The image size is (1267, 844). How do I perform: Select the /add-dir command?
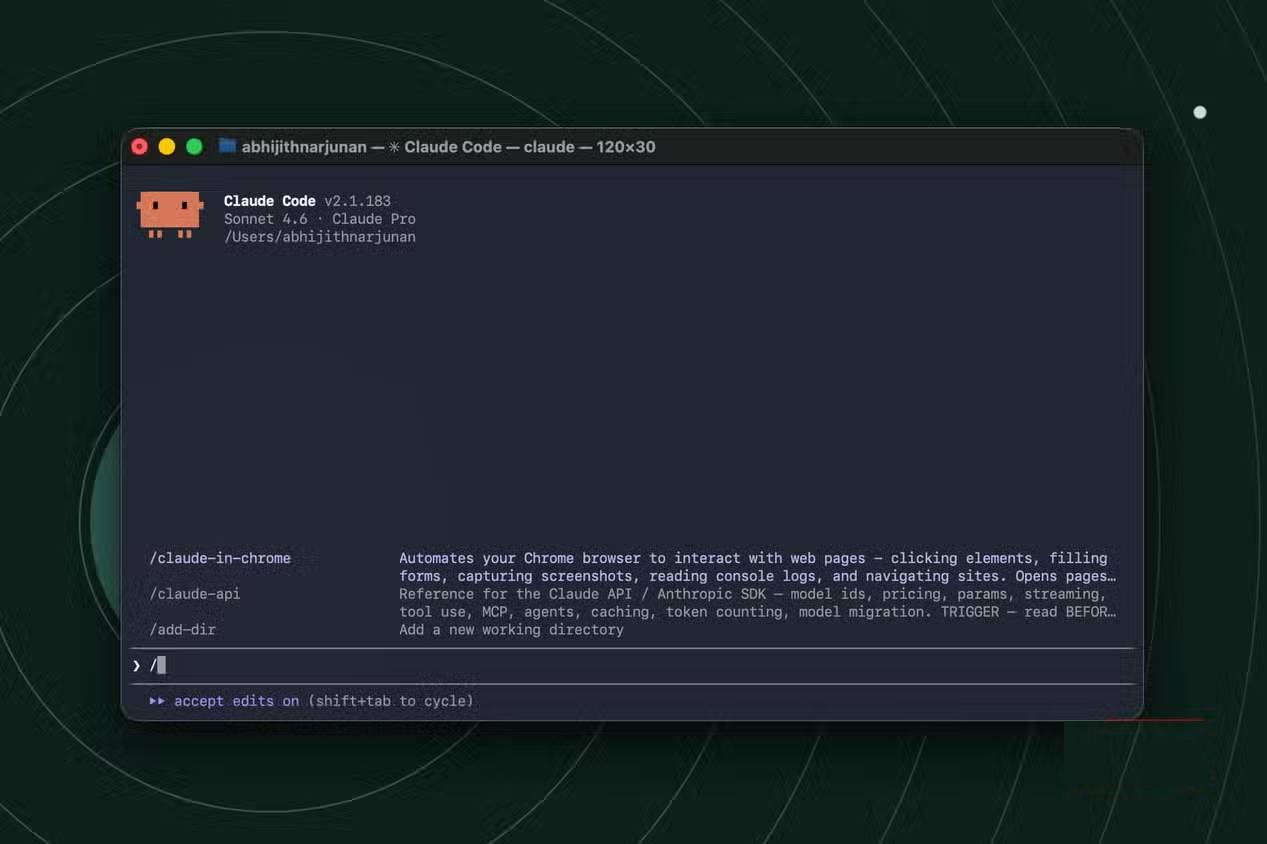click(183, 630)
